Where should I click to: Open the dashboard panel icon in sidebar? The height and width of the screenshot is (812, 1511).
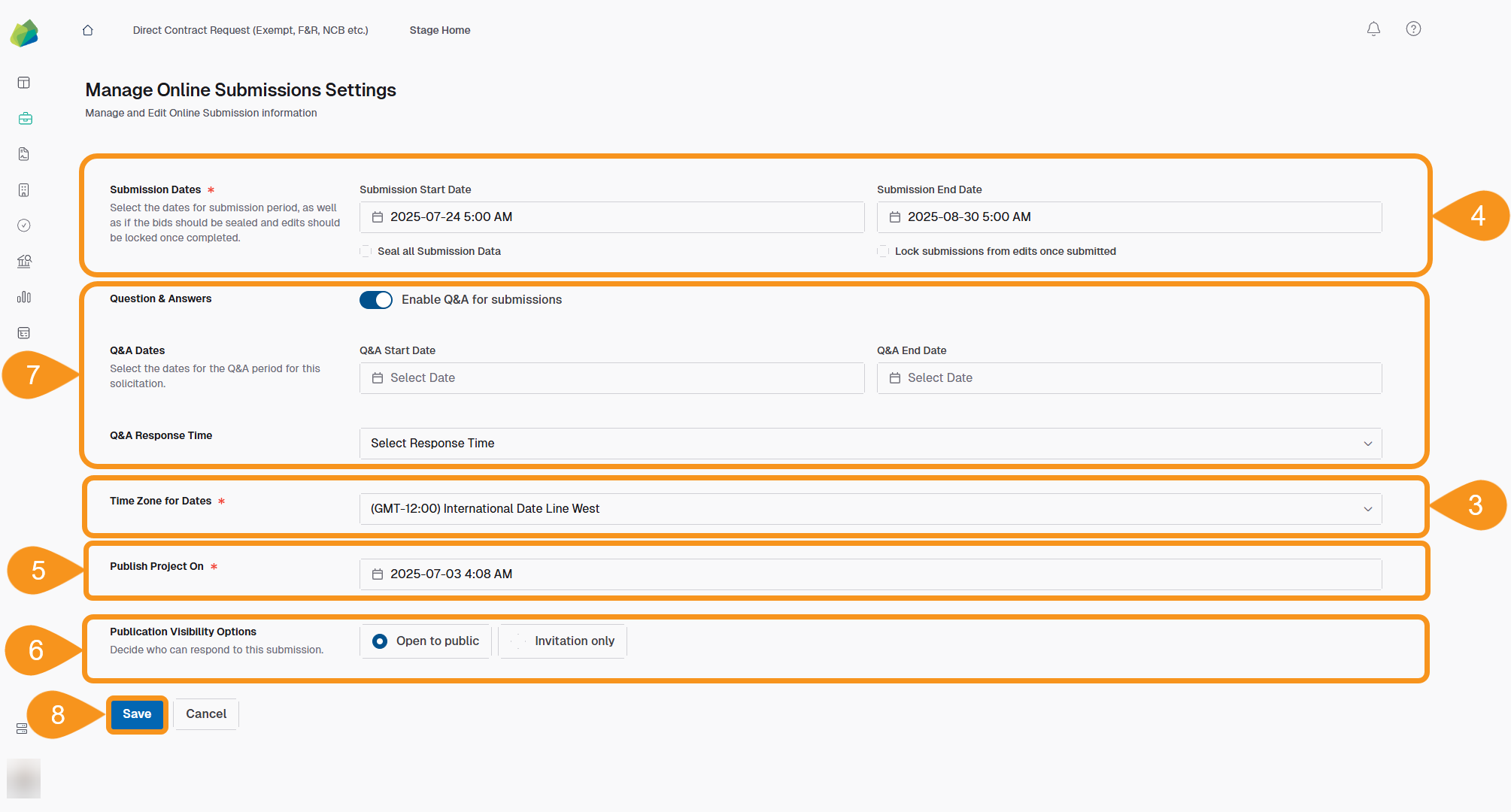point(23,83)
